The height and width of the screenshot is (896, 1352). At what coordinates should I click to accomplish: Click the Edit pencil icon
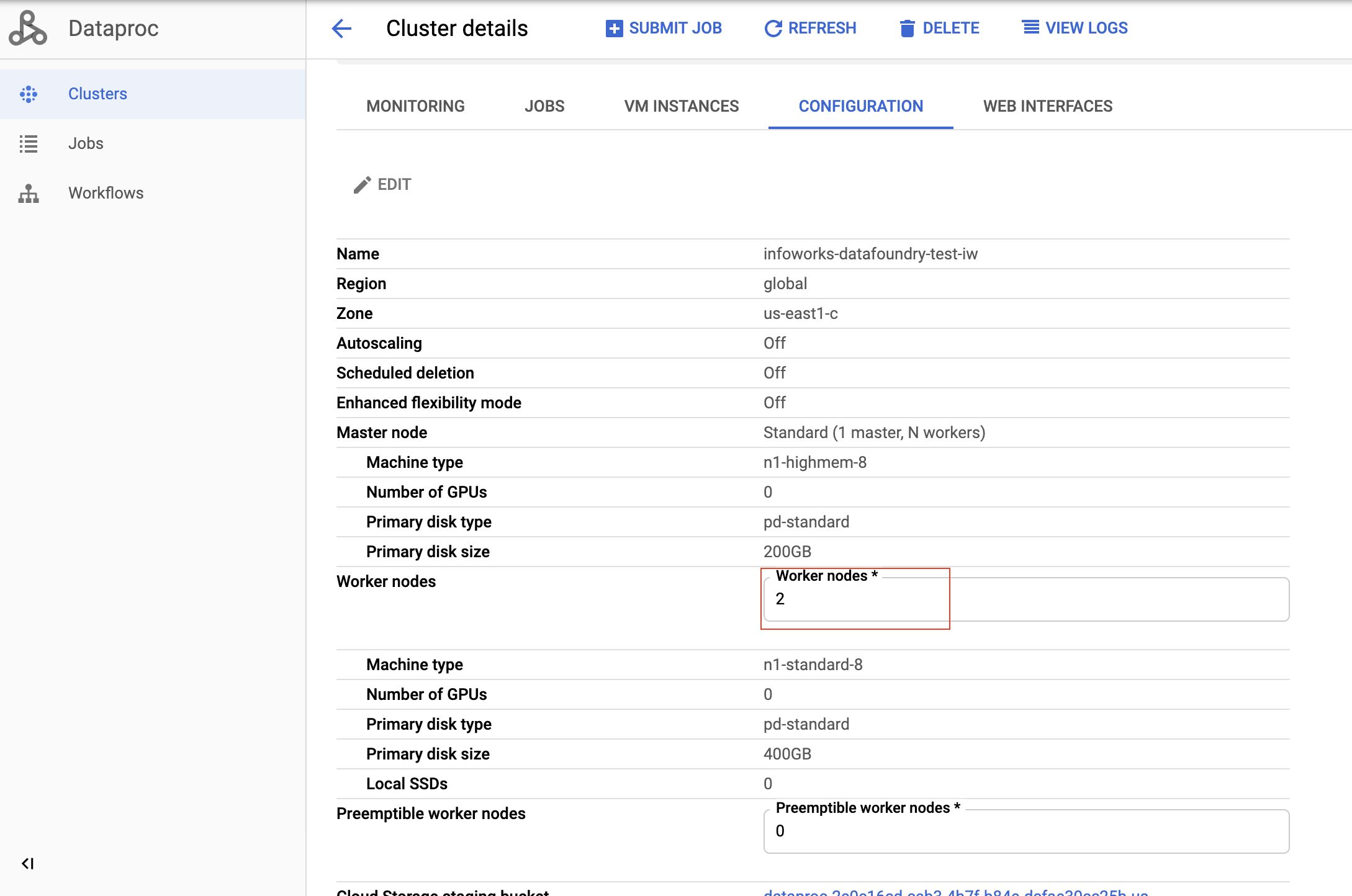pyautogui.click(x=363, y=185)
